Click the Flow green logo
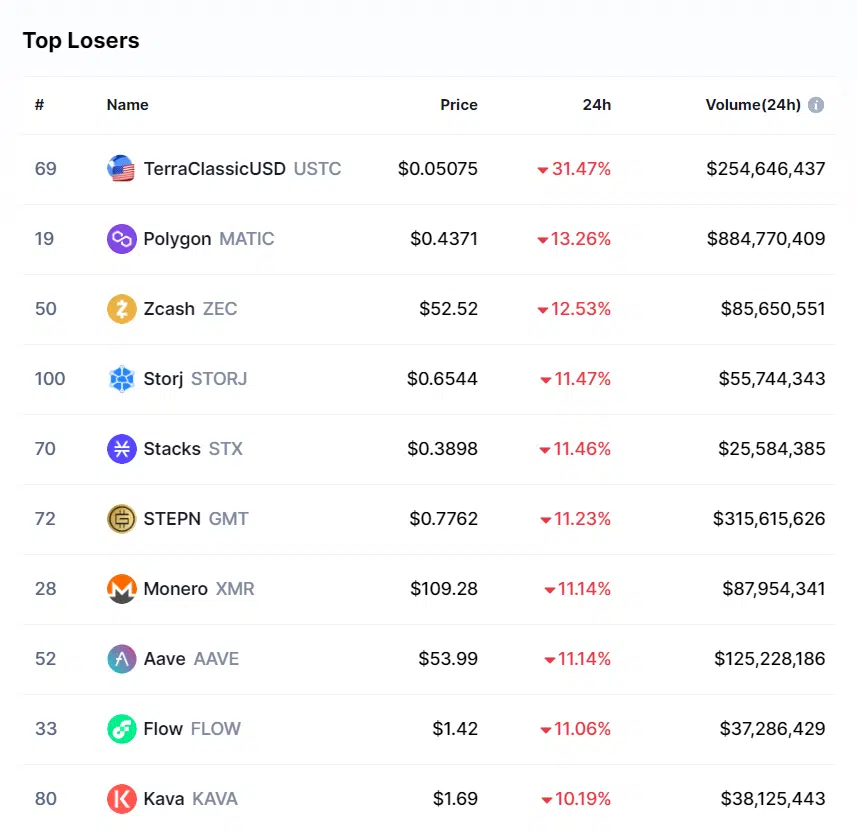Viewport: 857px width, 832px height. click(121, 729)
